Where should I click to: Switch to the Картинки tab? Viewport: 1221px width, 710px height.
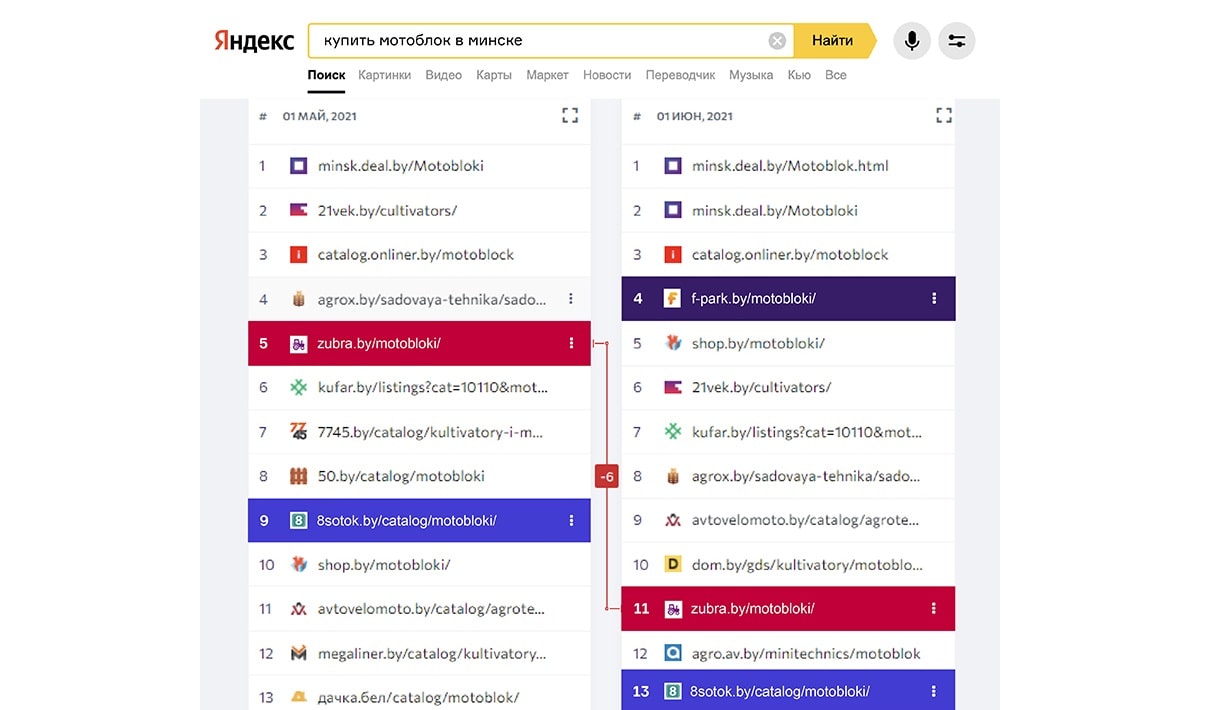coord(384,75)
